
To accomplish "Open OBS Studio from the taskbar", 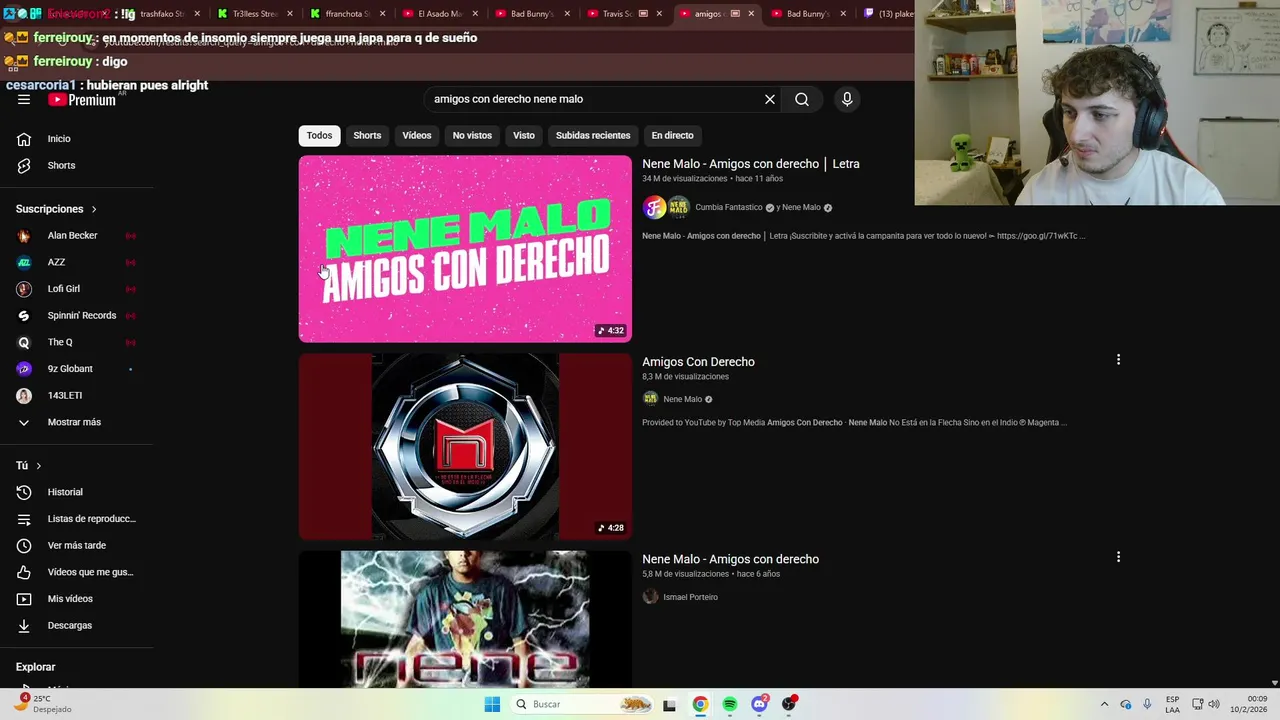I will [x=789, y=704].
